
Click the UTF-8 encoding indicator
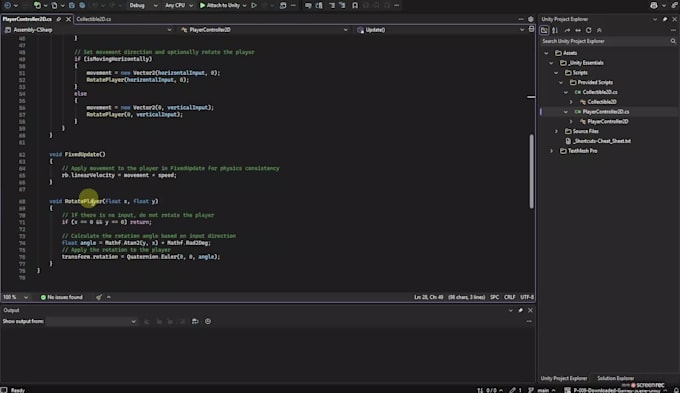527,297
